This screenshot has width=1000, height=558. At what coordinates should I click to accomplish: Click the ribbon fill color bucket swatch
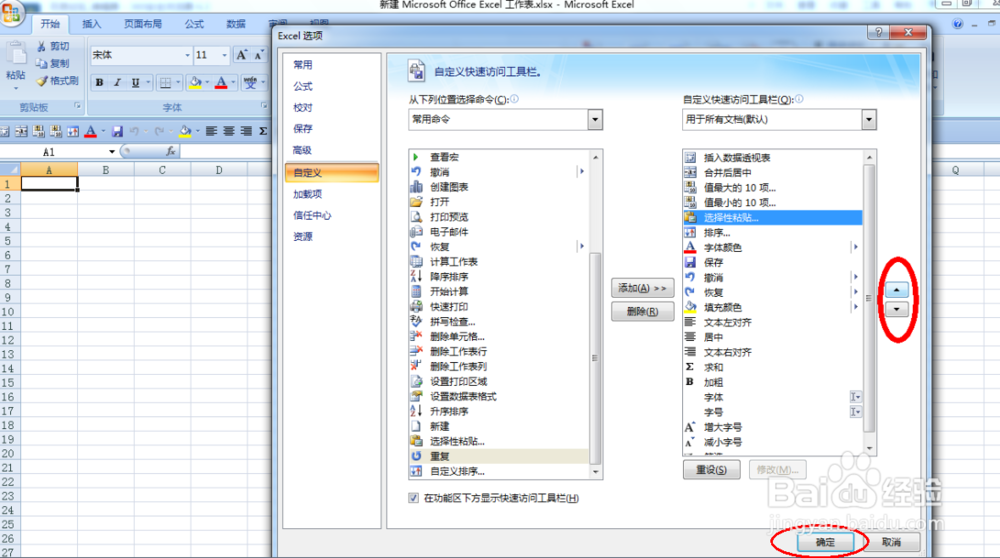click(x=195, y=82)
